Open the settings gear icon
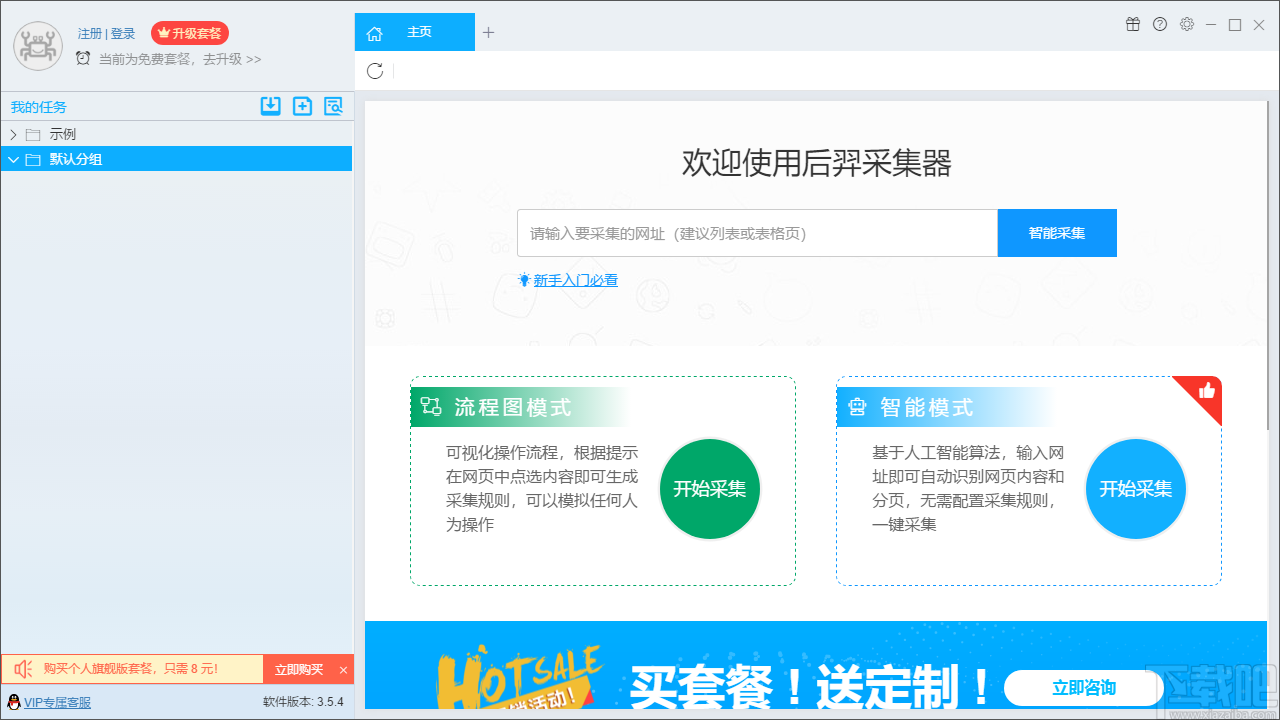This screenshot has width=1280, height=720. pos(1187,24)
